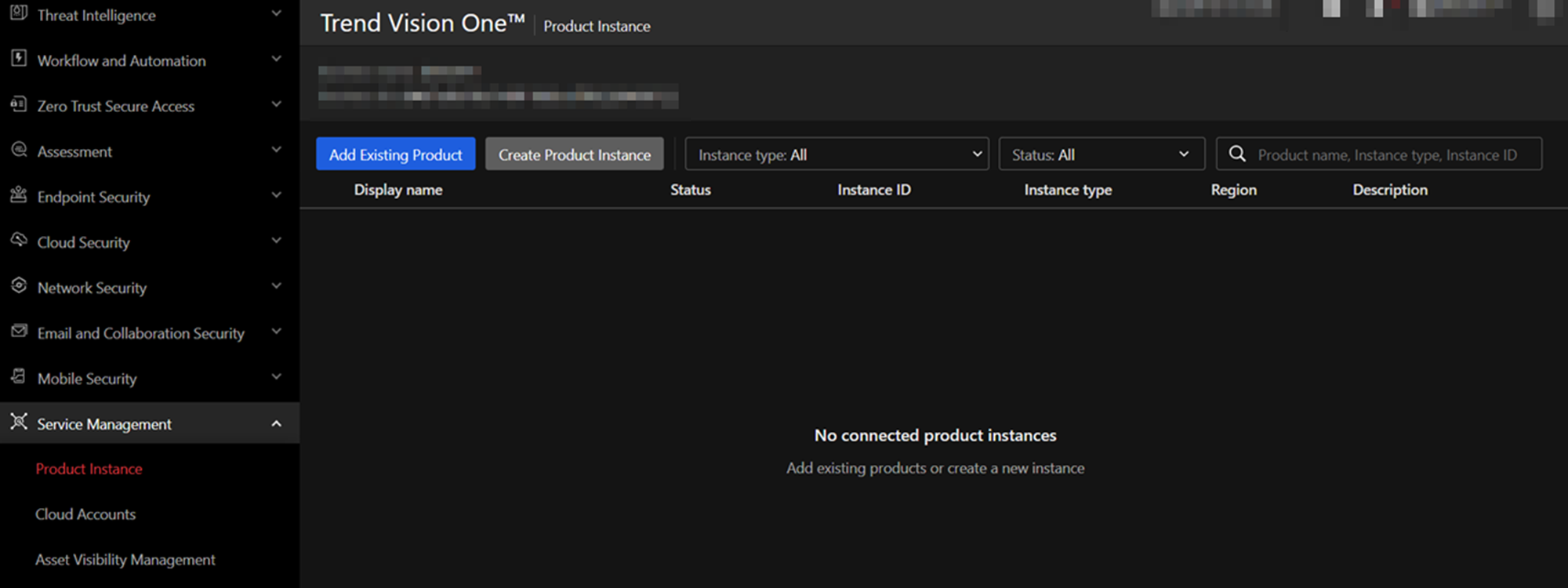Click the Mobile Security icon
Viewport: 1568px width, 588px height.
[x=19, y=377]
